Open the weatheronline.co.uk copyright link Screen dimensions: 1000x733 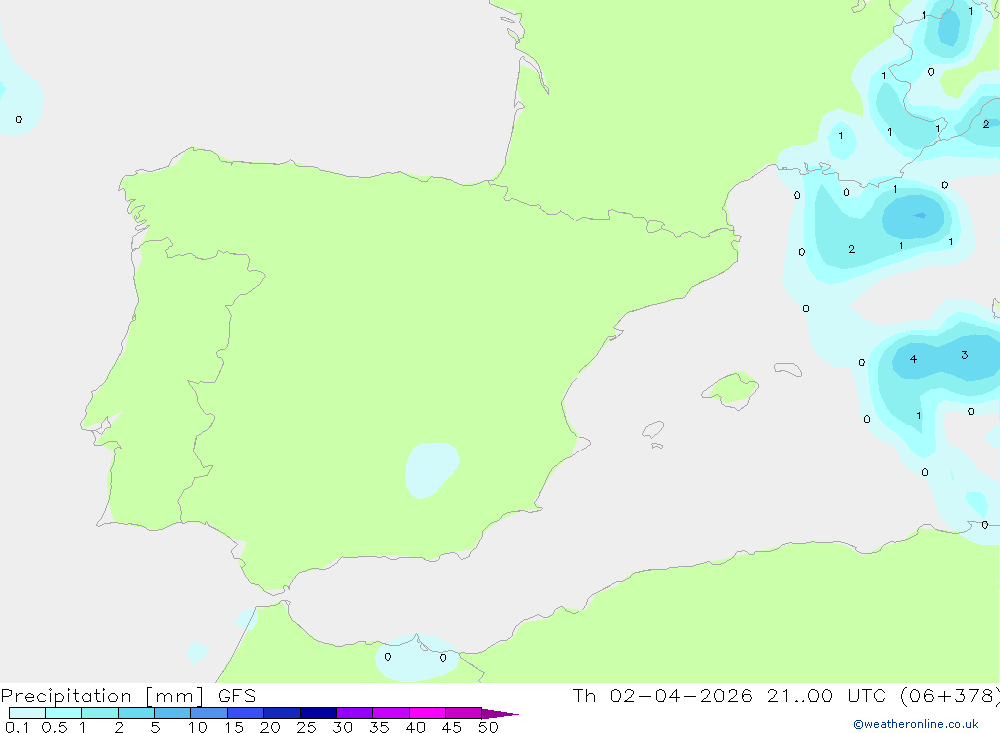[x=916, y=724]
